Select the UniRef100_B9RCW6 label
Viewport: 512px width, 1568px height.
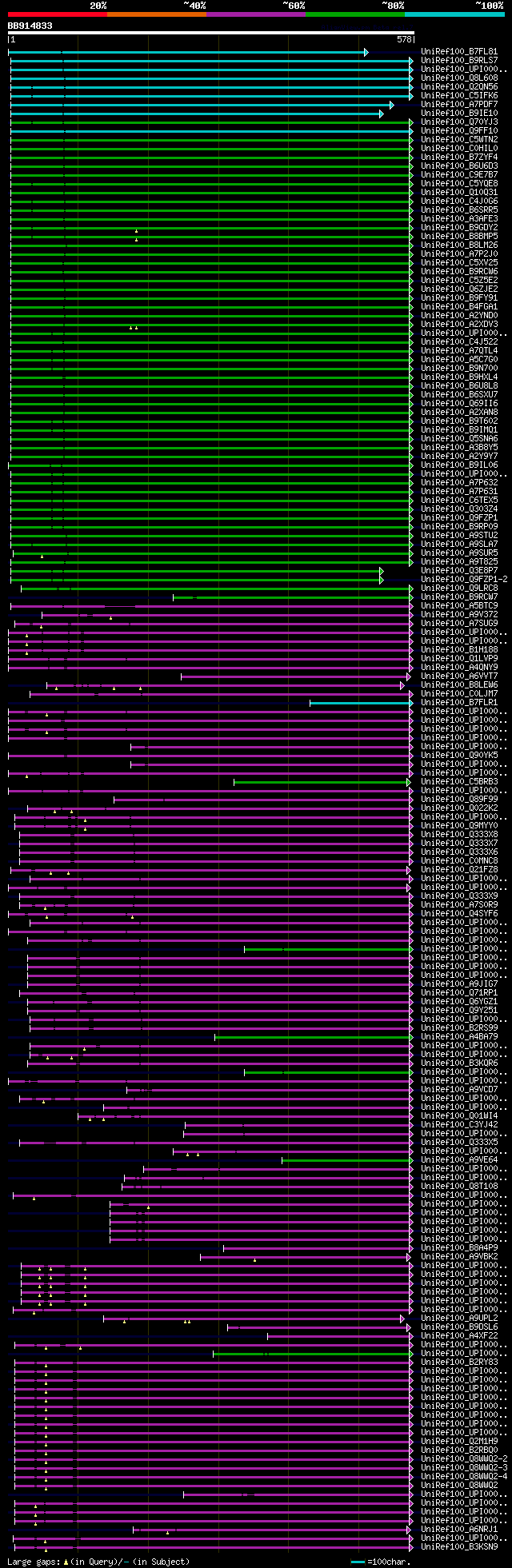tap(459, 272)
